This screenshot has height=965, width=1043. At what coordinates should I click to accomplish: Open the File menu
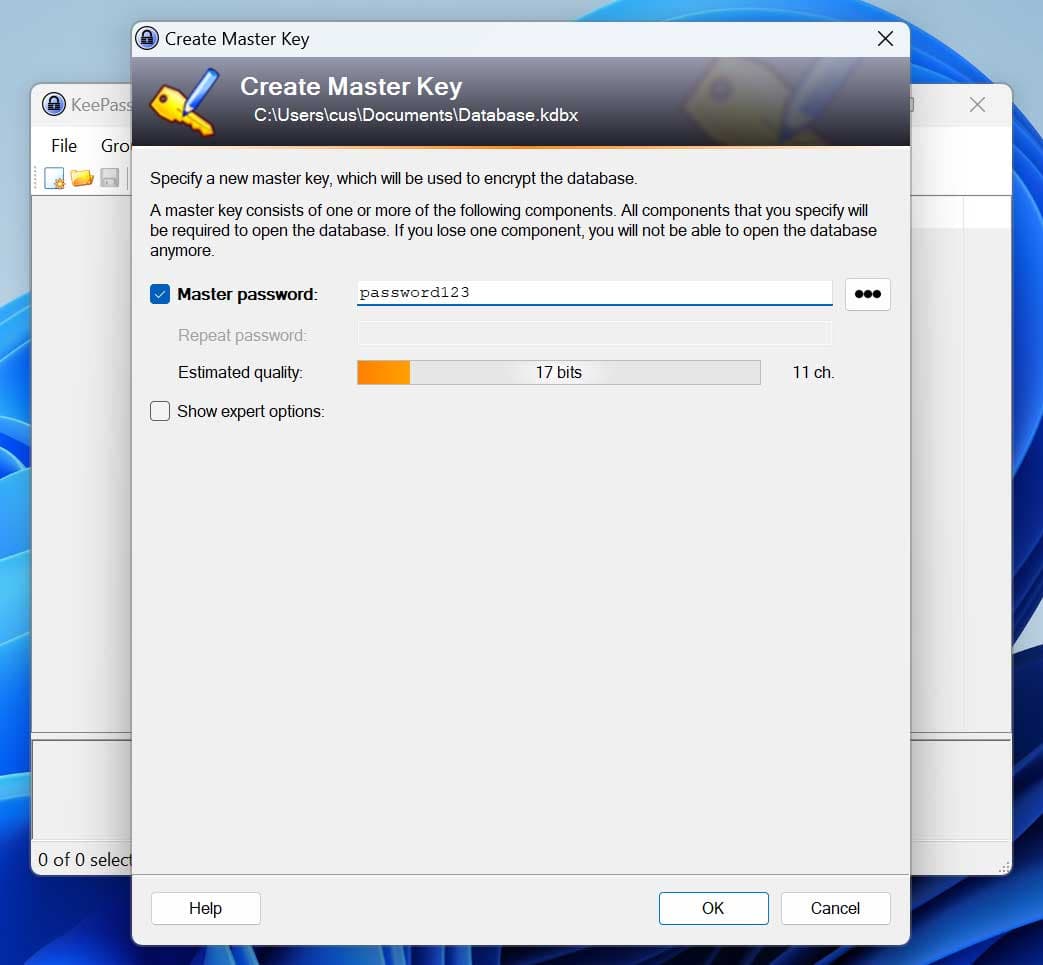(63, 146)
